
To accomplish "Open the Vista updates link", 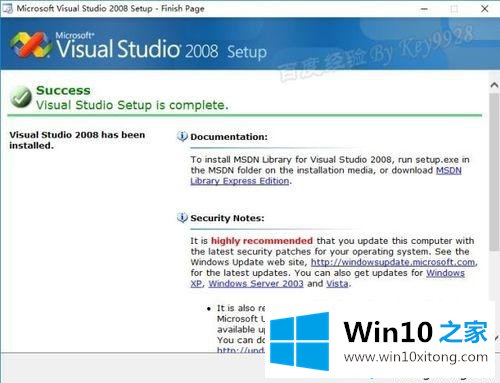I will pos(337,283).
